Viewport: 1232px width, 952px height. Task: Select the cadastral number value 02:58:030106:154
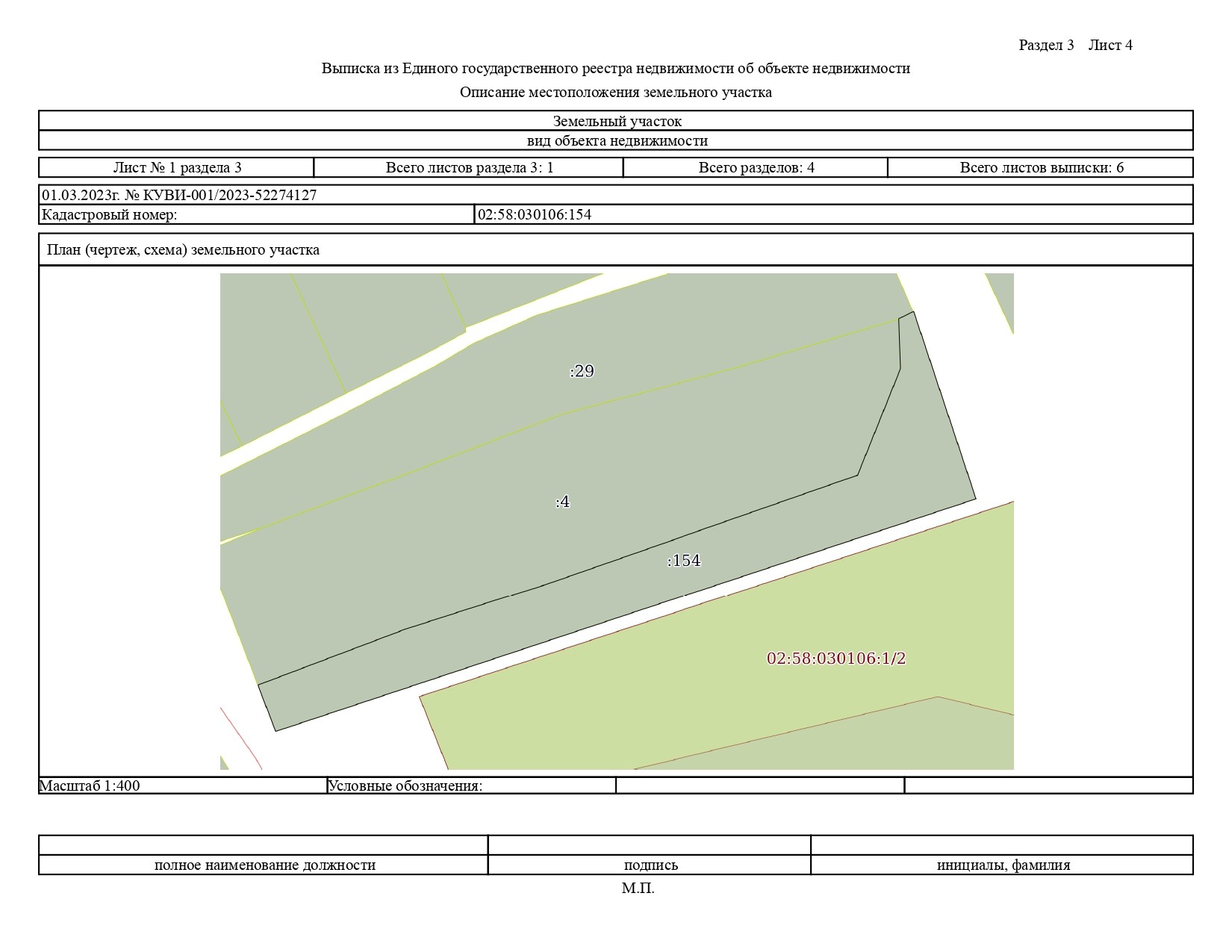pos(535,215)
